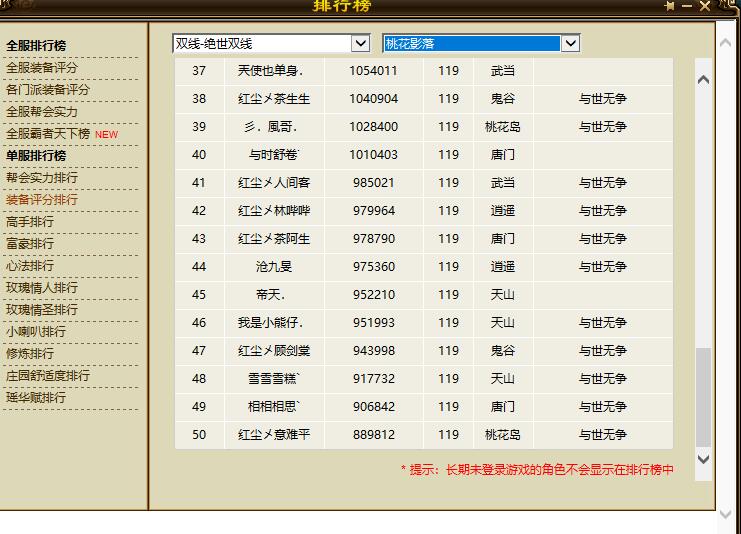Click score 979964 in row 42
This screenshot has width=741, height=534.
(x=373, y=211)
